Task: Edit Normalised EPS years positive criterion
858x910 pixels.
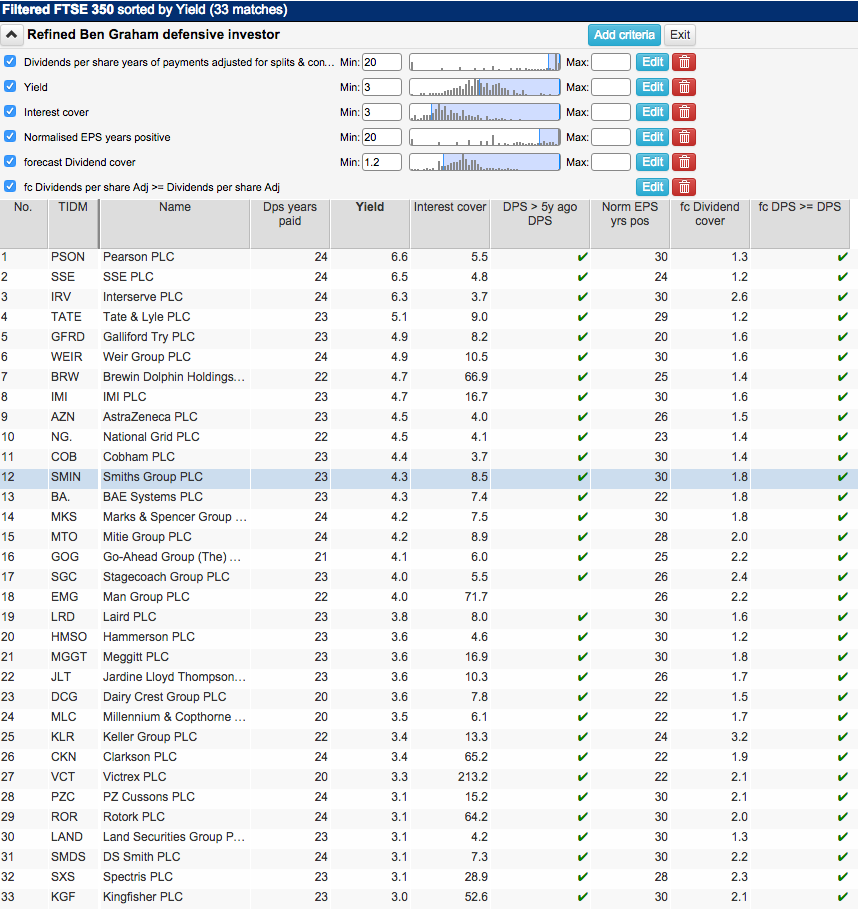Action: pyautogui.click(x=652, y=137)
